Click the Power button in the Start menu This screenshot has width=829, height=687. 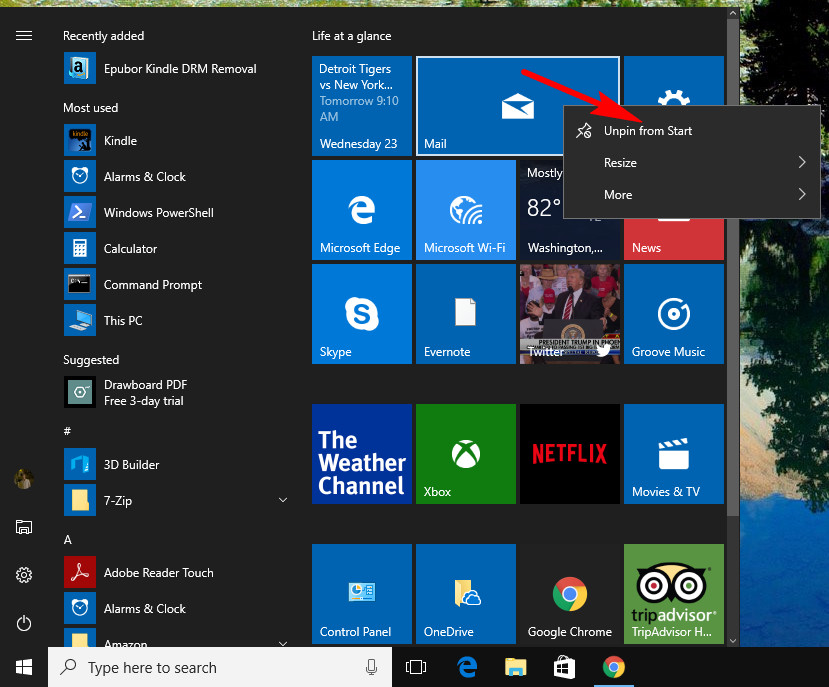(x=24, y=623)
